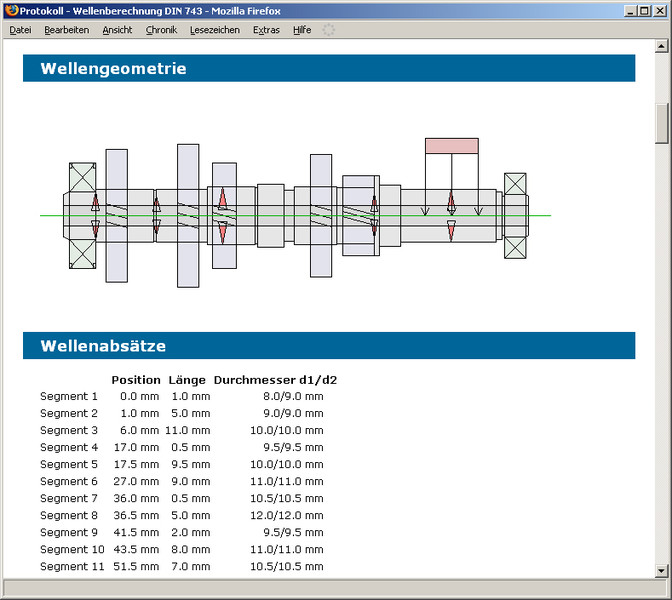The width and height of the screenshot is (672, 600).
Task: Open the Bearbeiten menu
Action: [66, 30]
